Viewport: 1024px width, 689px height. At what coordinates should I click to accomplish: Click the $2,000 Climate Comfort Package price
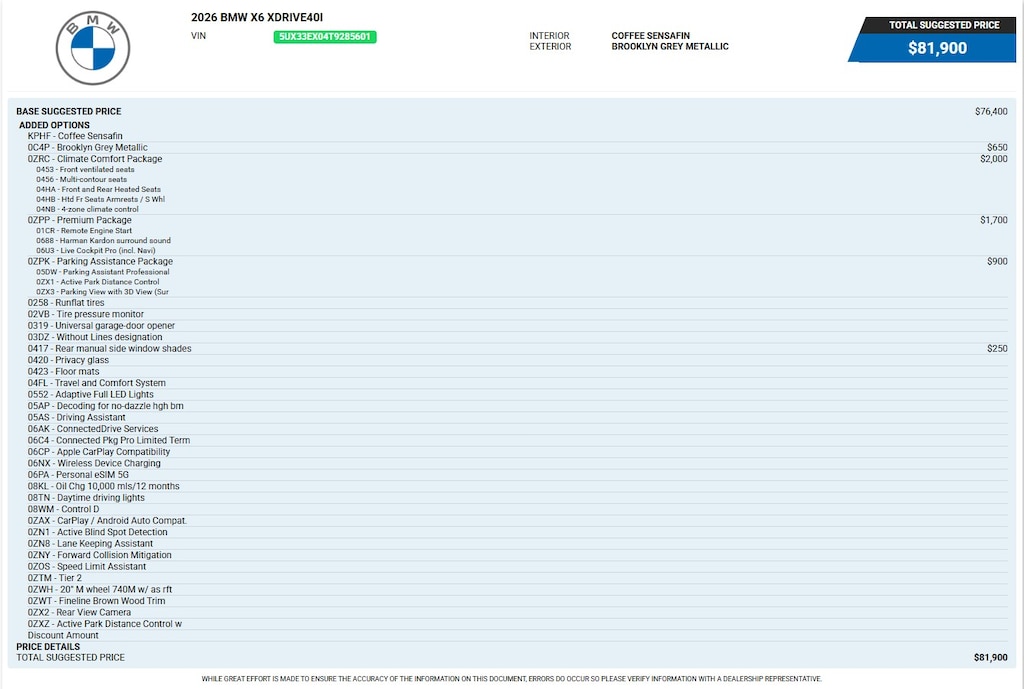[x=993, y=159]
